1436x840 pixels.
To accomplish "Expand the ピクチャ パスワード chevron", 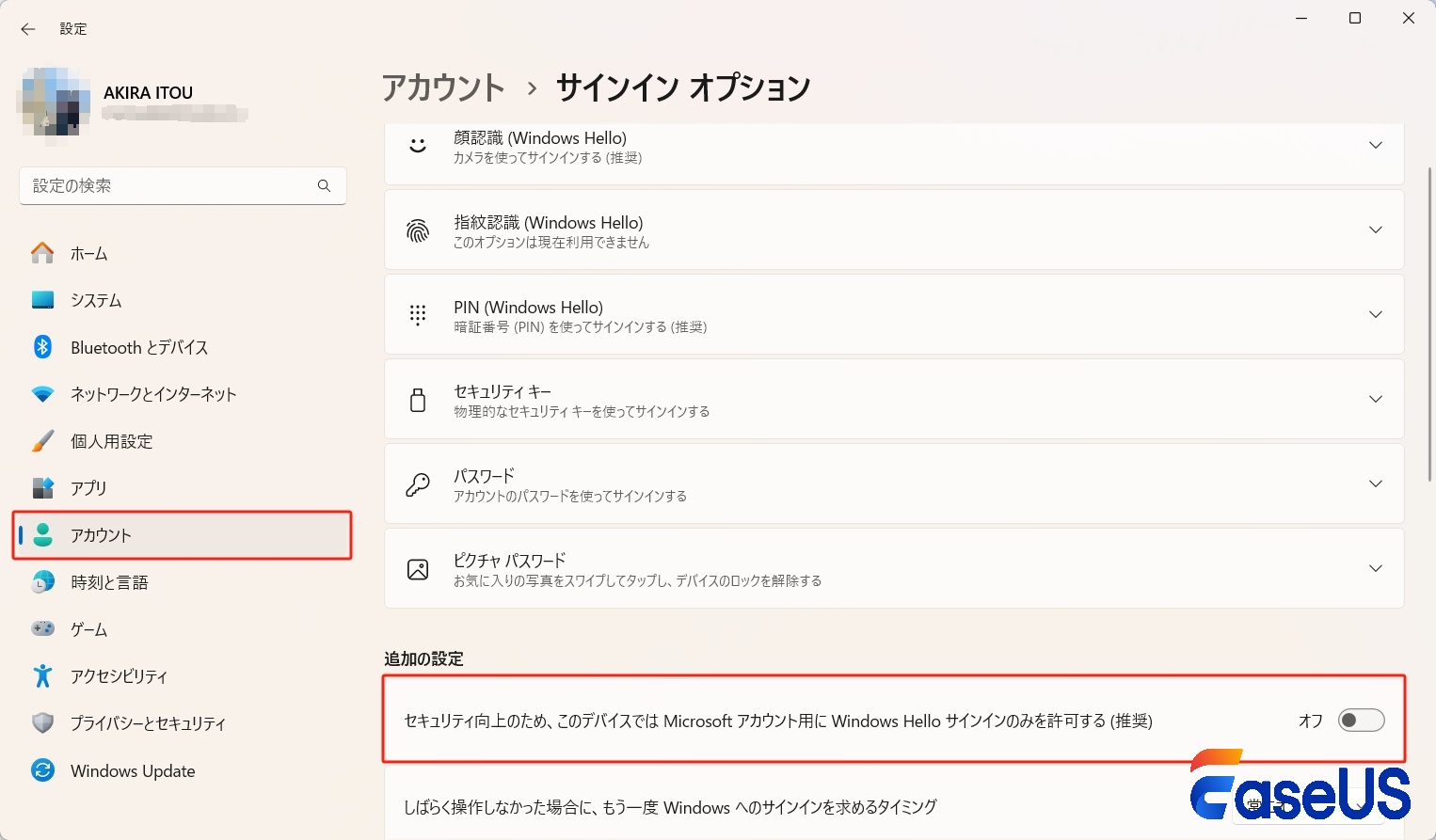I will tap(1375, 568).
